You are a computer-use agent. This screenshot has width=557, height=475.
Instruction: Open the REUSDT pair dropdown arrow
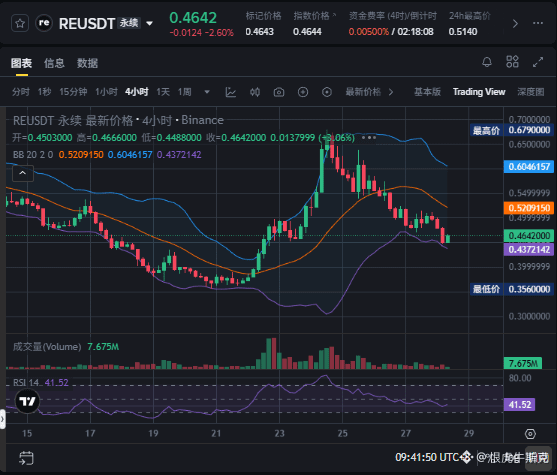pos(150,24)
